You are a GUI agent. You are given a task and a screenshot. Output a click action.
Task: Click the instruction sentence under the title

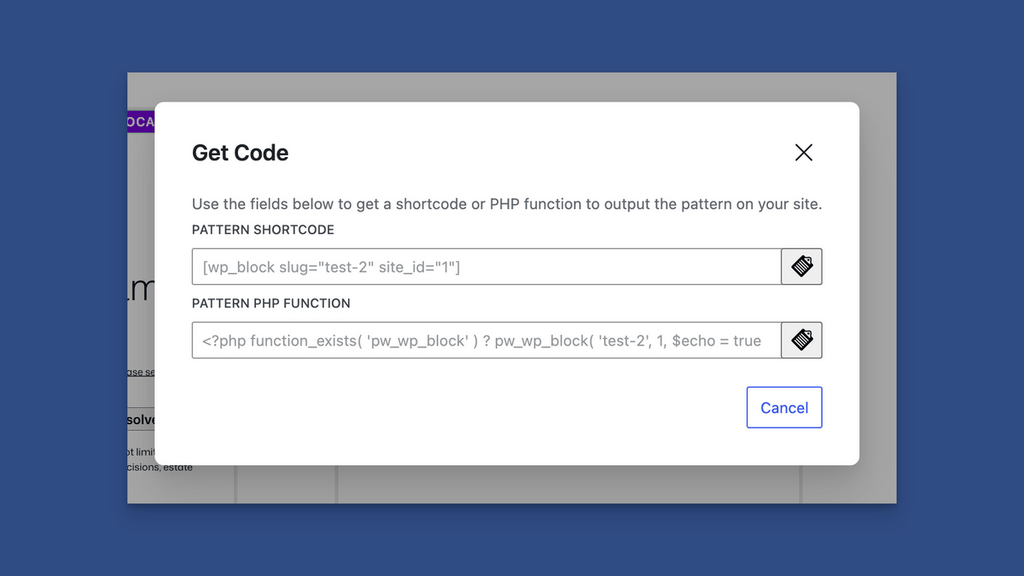coord(506,204)
